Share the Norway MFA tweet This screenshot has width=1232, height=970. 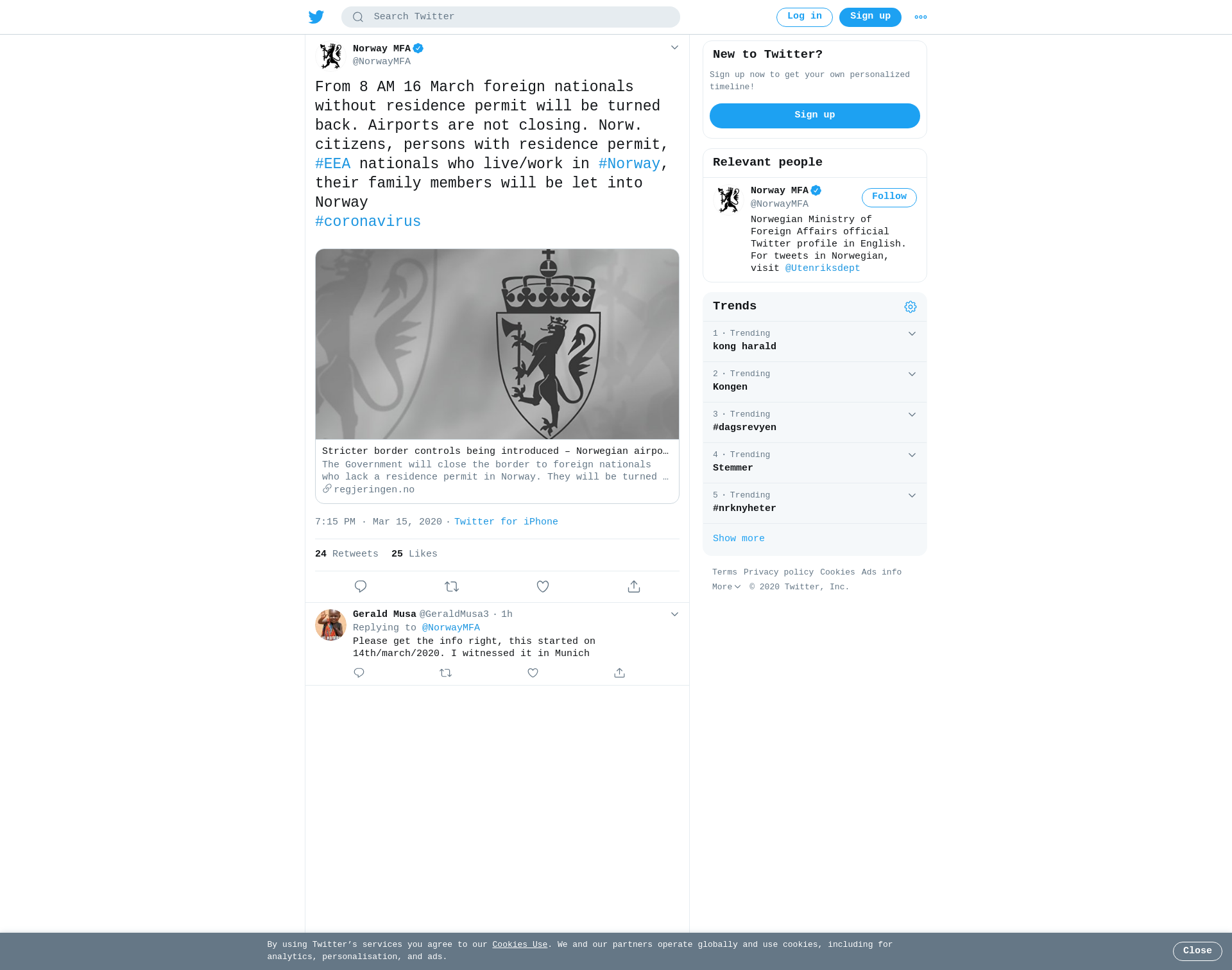tap(634, 587)
